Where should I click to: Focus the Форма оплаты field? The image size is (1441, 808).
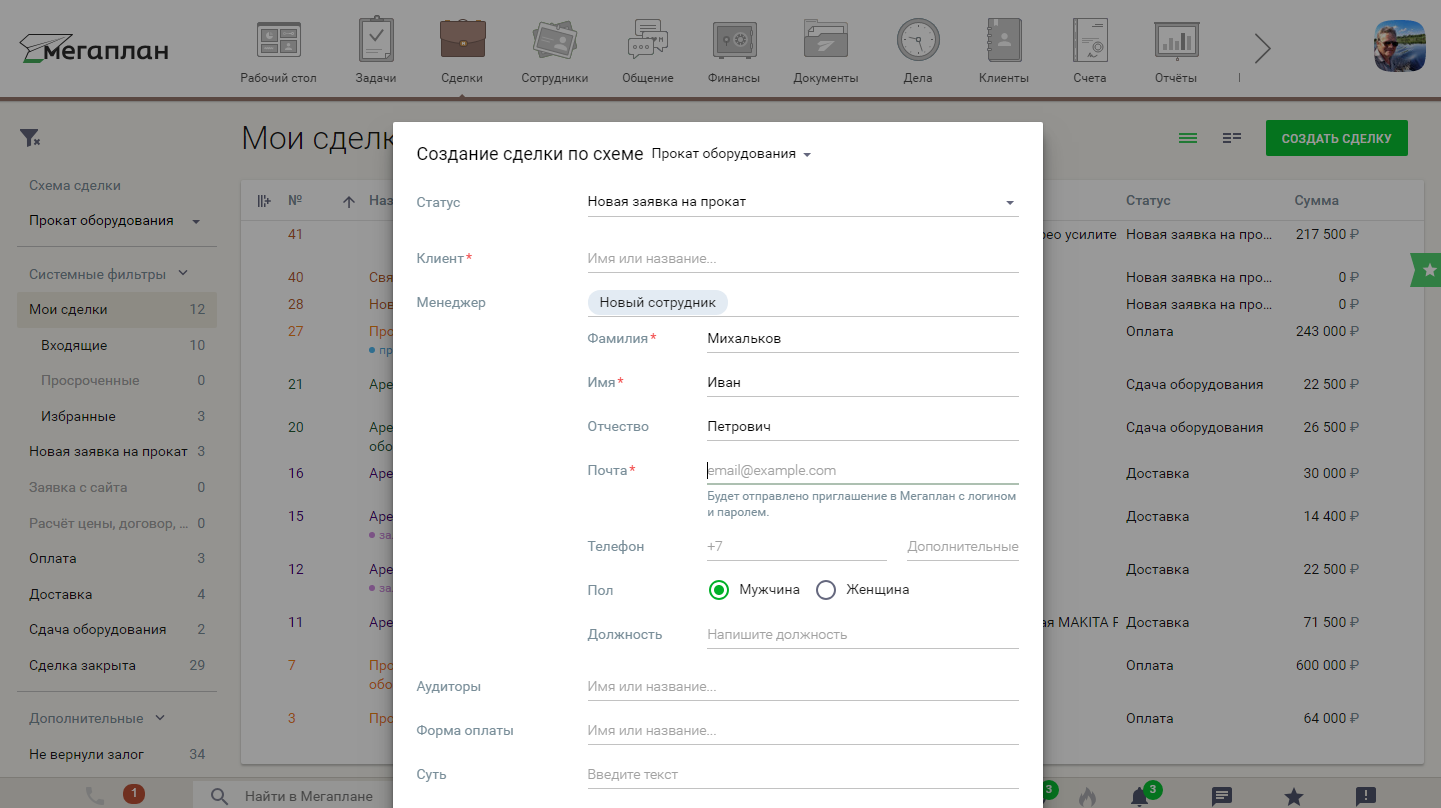pos(803,731)
